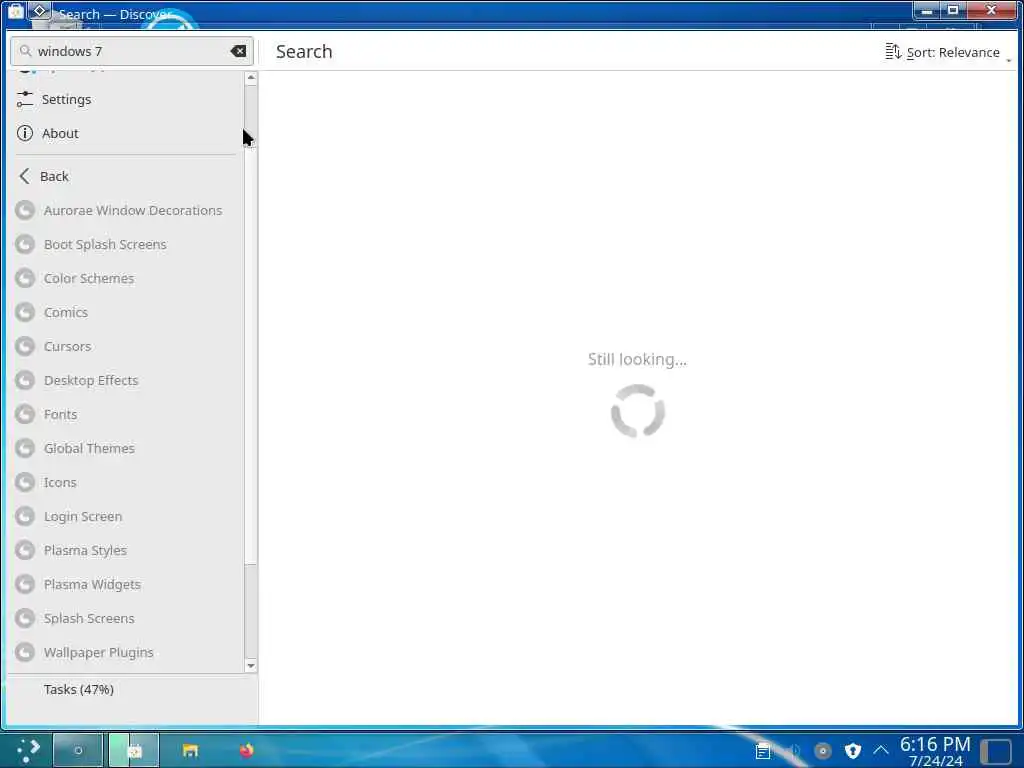This screenshot has height=768, width=1024.
Task: Select Splash Screens category
Action: click(124, 618)
